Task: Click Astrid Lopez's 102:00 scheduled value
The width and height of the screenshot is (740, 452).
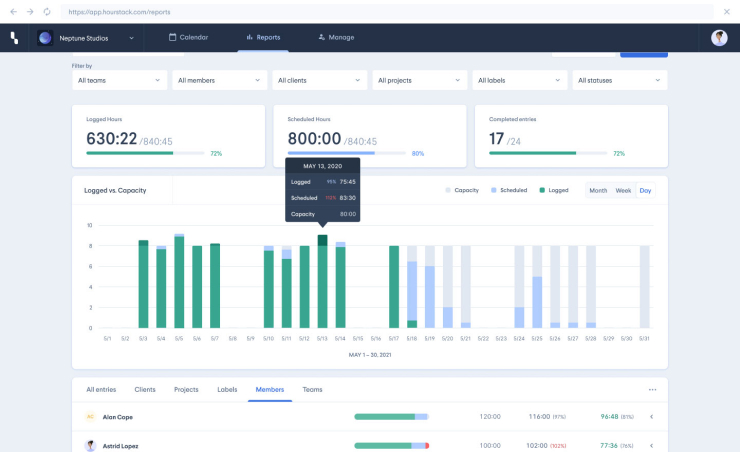Action: tap(537, 445)
